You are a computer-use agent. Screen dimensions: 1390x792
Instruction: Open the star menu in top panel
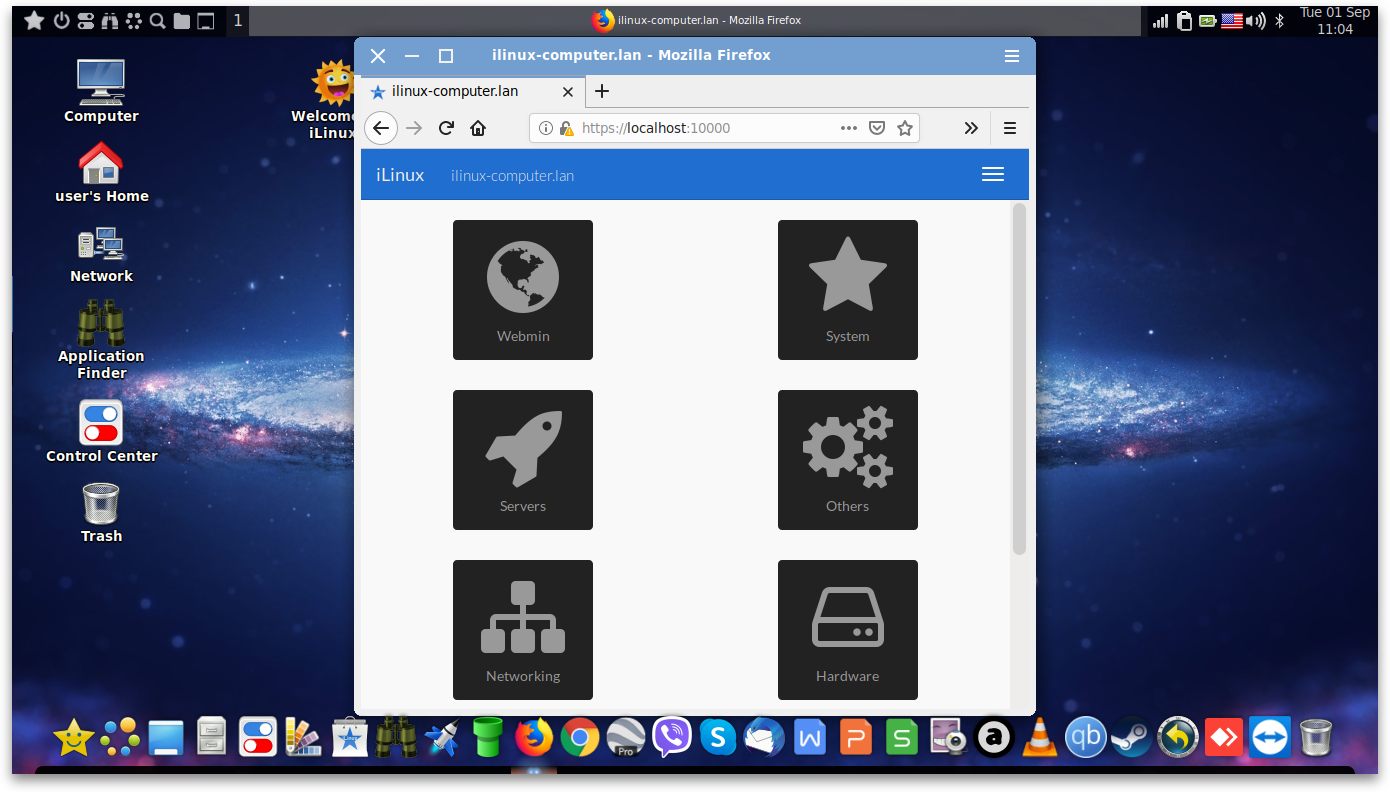34,20
